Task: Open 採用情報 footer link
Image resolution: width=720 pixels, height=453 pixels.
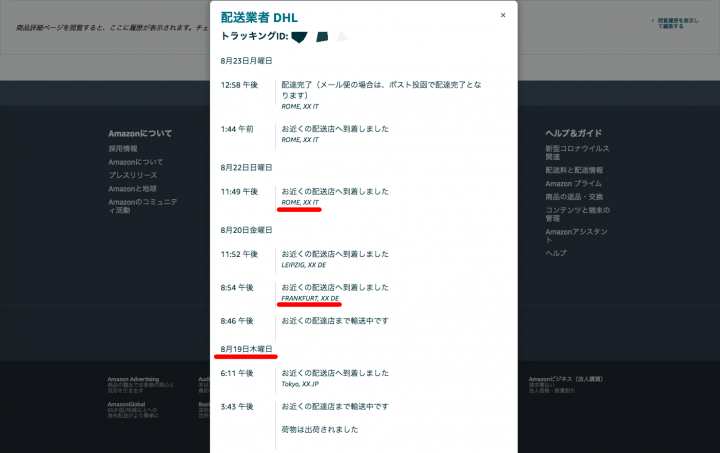Action: pyautogui.click(x=123, y=148)
